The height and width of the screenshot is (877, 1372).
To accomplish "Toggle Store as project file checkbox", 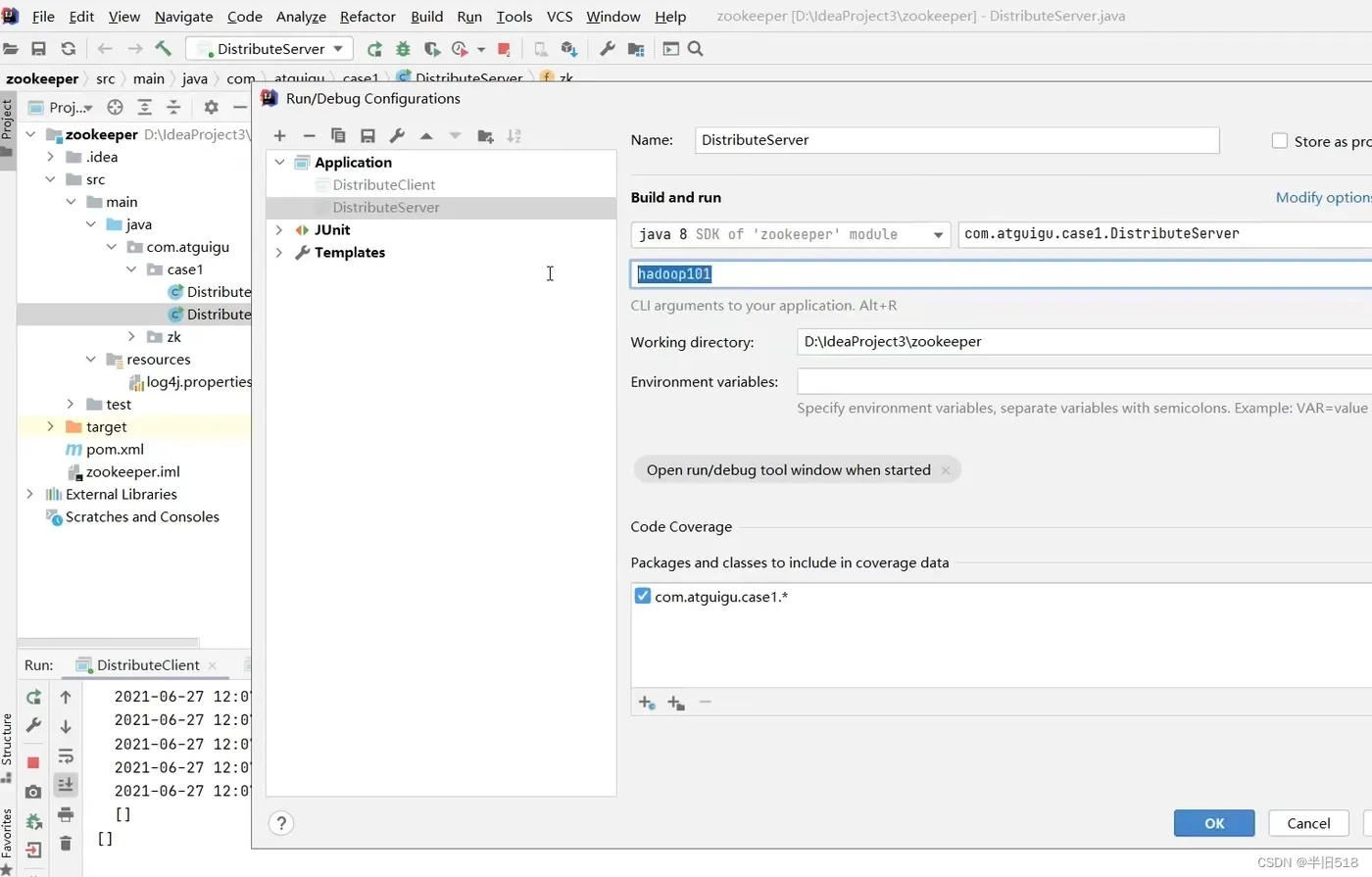I will coord(1280,141).
